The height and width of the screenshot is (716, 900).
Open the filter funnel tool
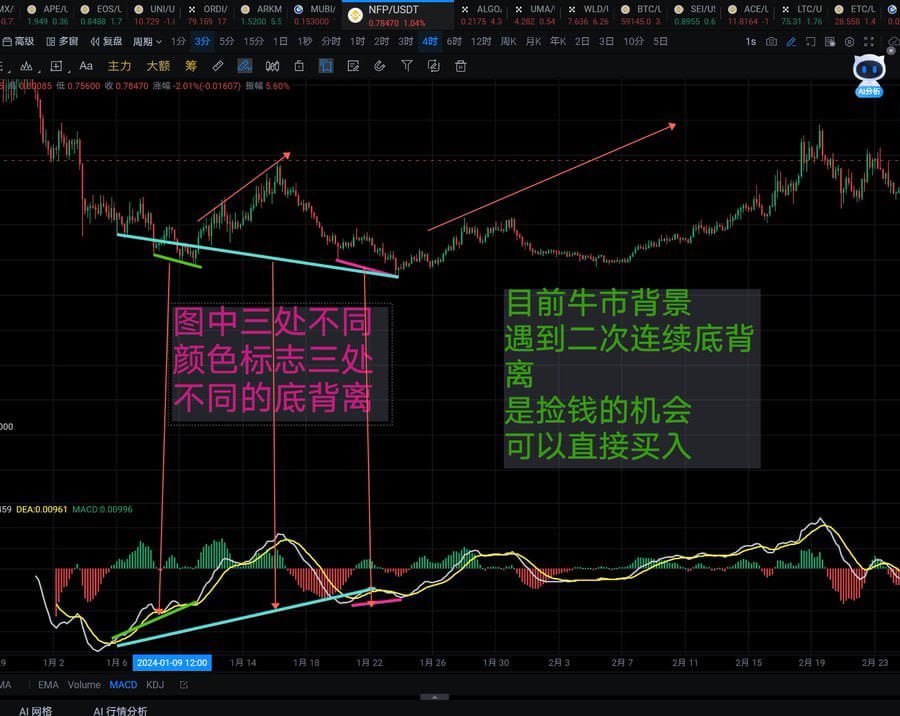pyautogui.click(x=406, y=66)
